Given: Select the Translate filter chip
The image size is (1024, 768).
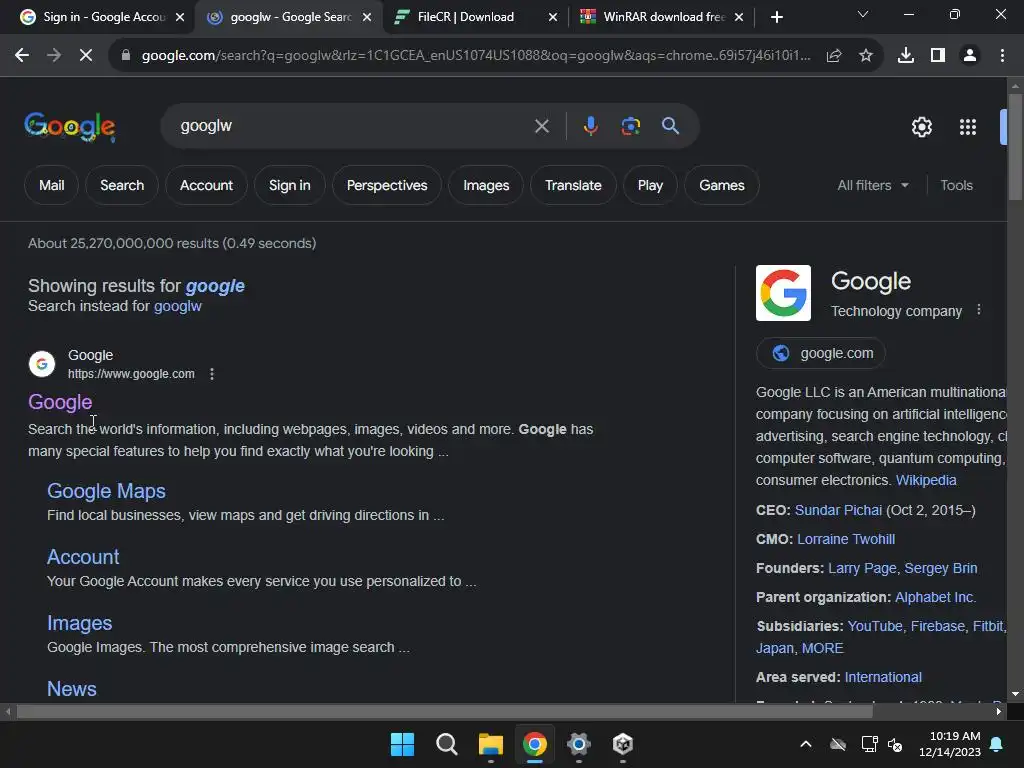Looking at the screenshot, I should (x=573, y=185).
